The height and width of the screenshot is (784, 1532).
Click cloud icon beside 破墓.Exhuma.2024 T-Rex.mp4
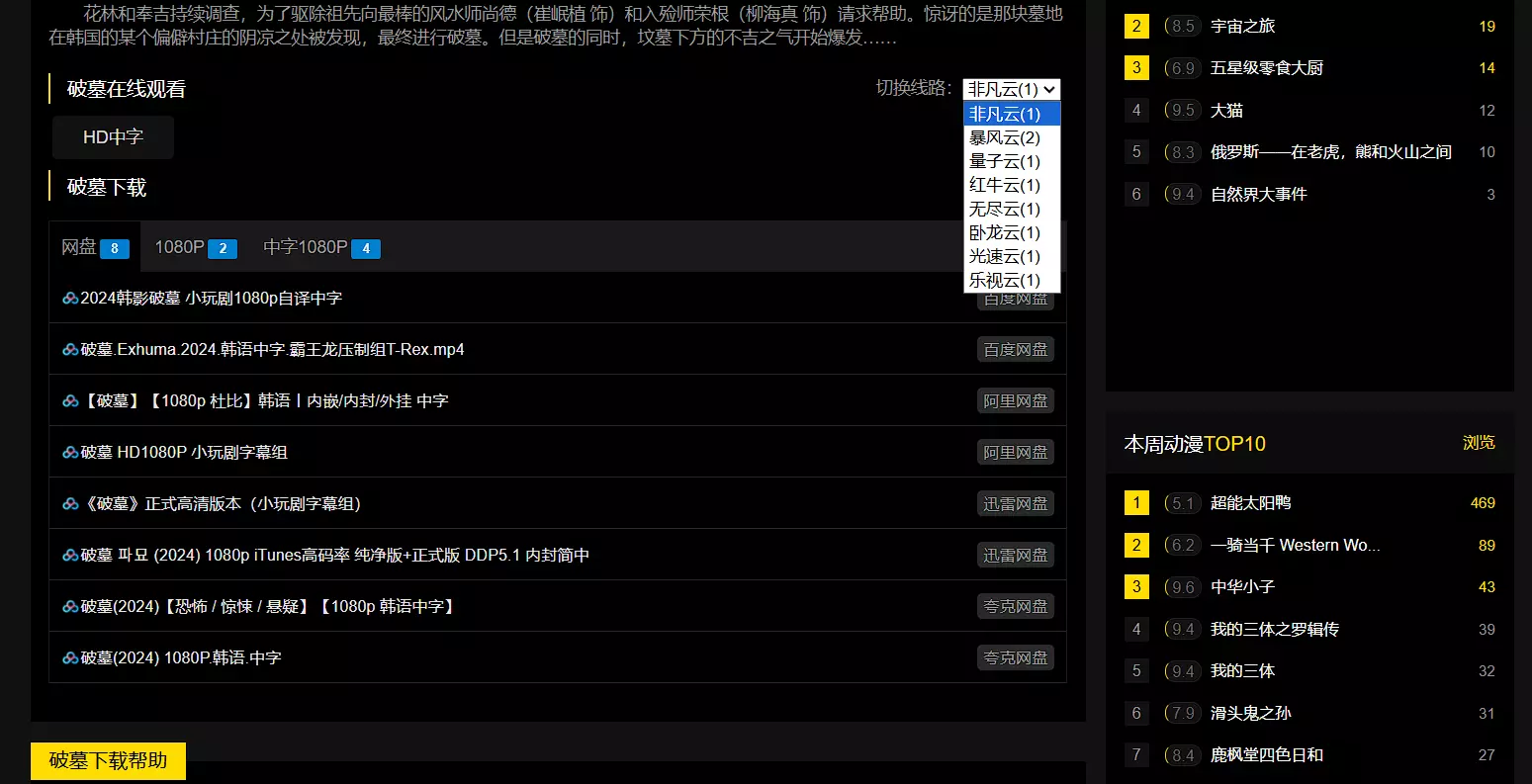pos(70,349)
